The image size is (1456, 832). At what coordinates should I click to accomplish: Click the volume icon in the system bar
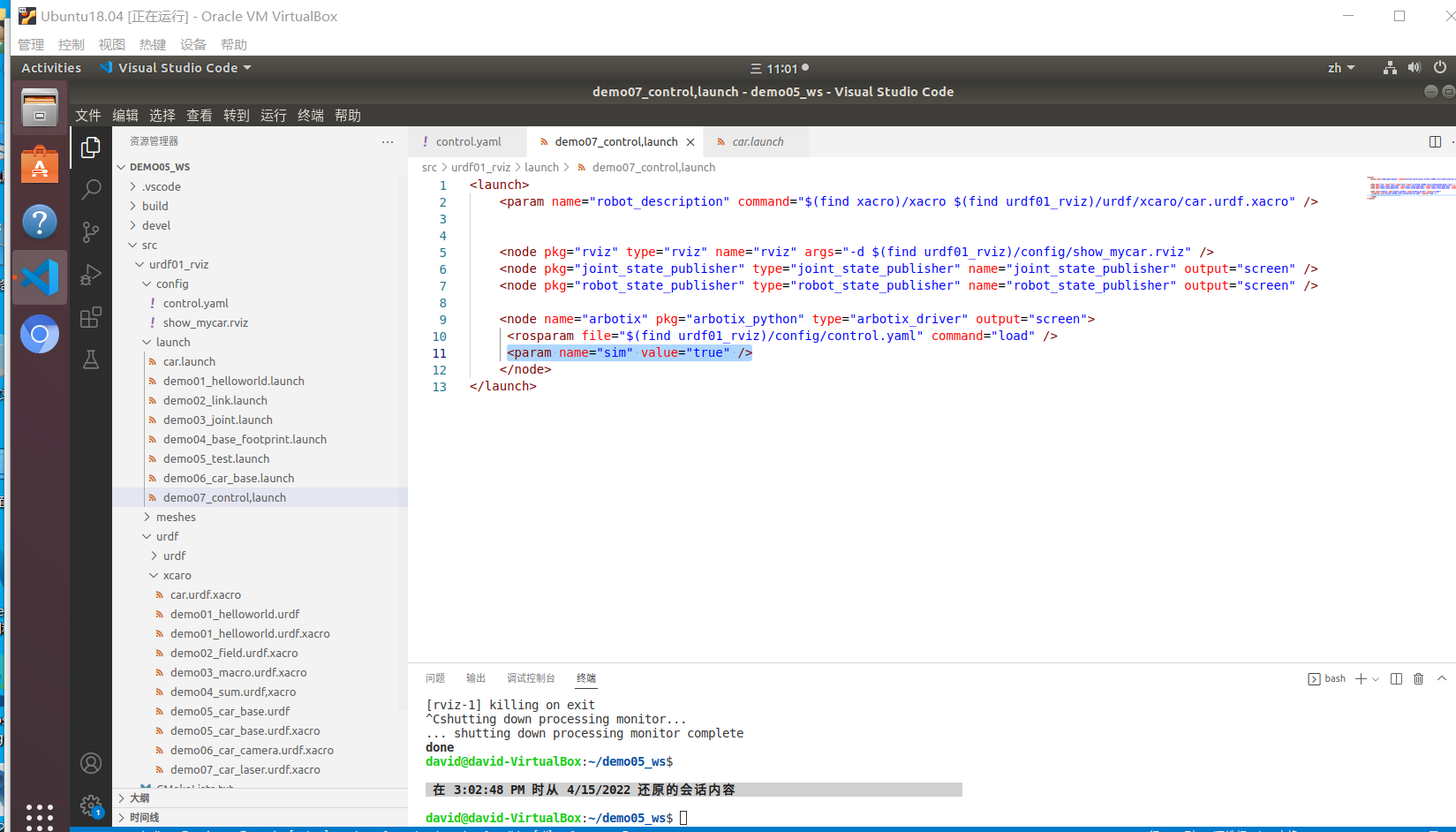click(1414, 67)
